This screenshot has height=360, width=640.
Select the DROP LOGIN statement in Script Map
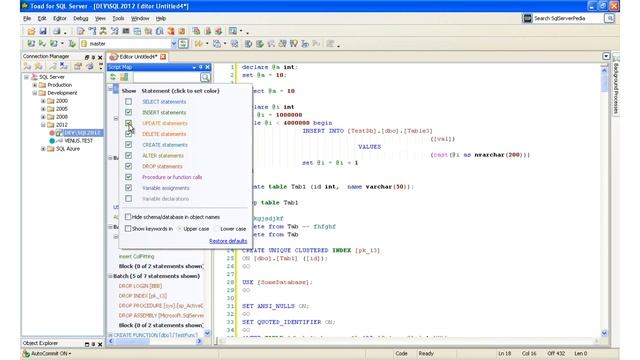140,286
